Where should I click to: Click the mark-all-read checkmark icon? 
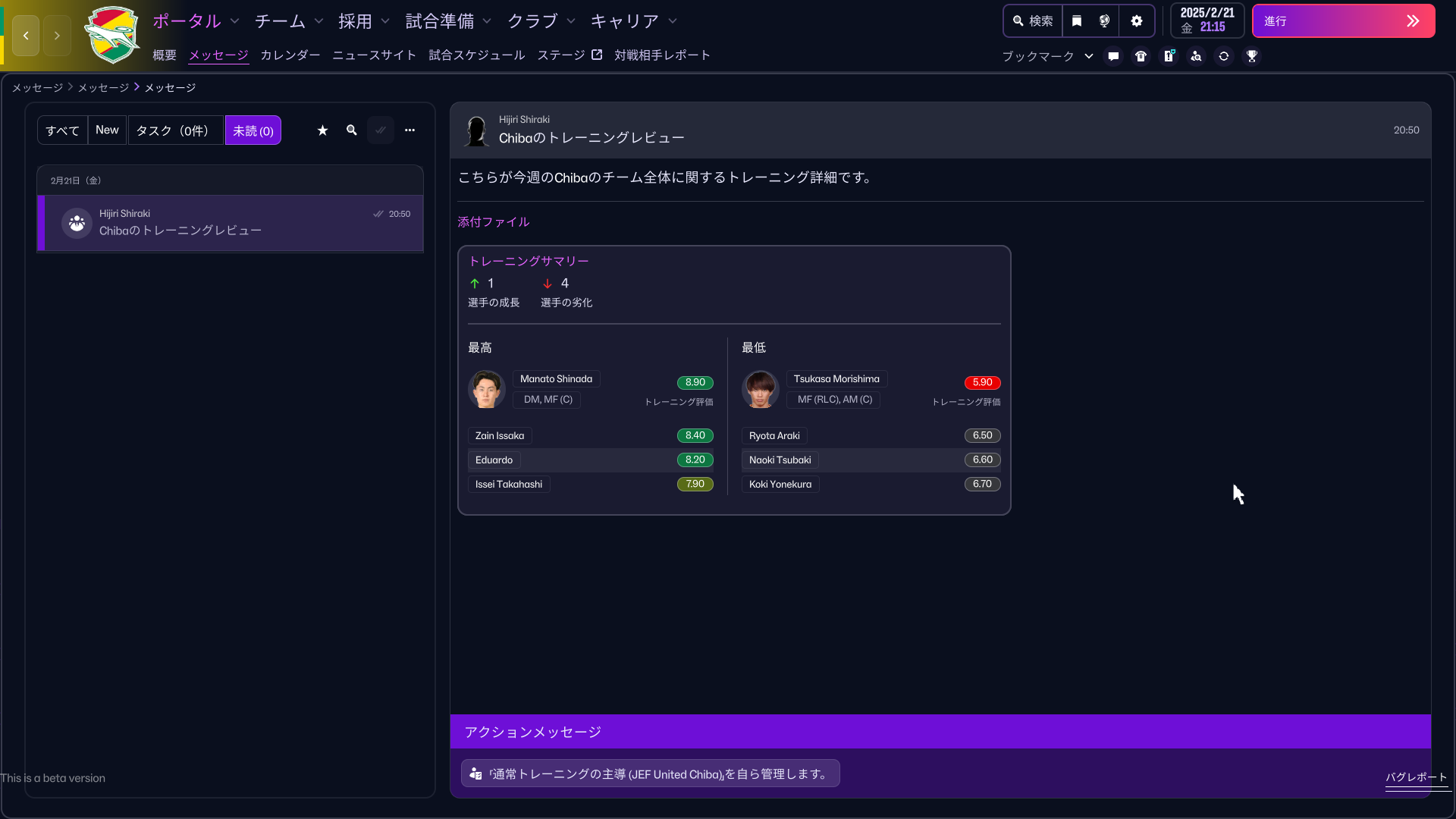click(x=381, y=130)
